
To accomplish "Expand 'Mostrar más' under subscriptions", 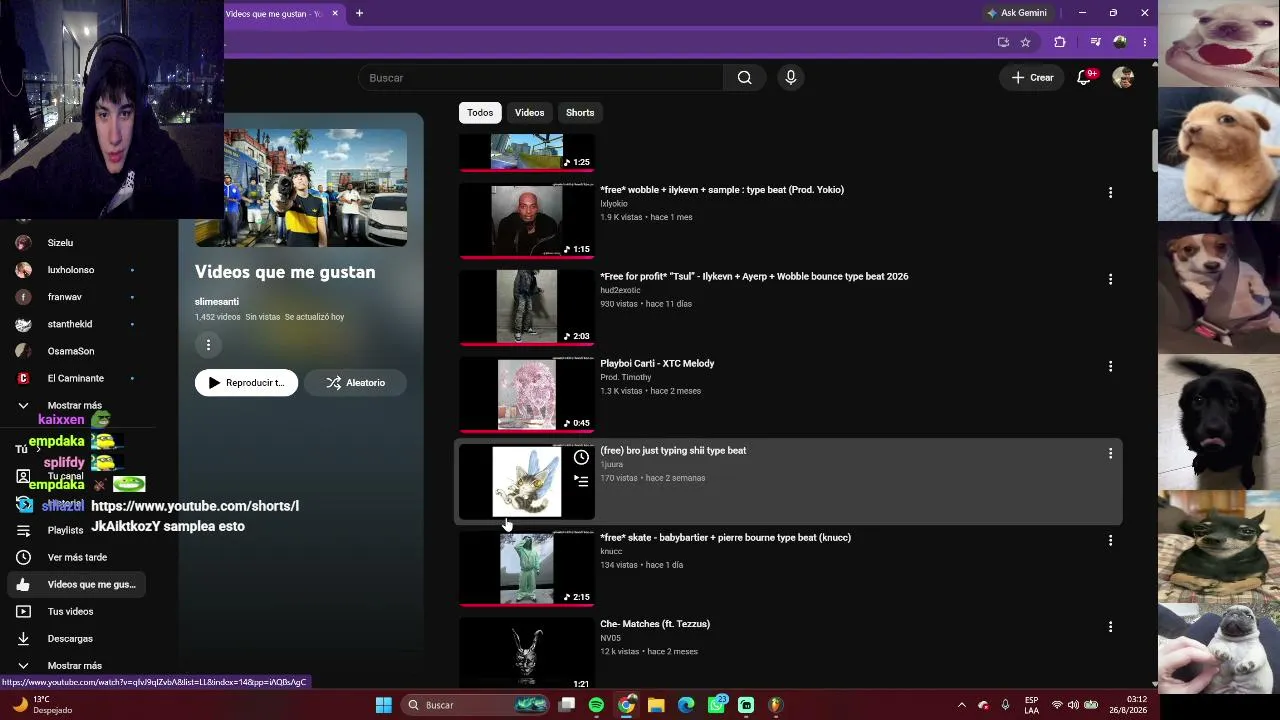I will [x=76, y=405].
